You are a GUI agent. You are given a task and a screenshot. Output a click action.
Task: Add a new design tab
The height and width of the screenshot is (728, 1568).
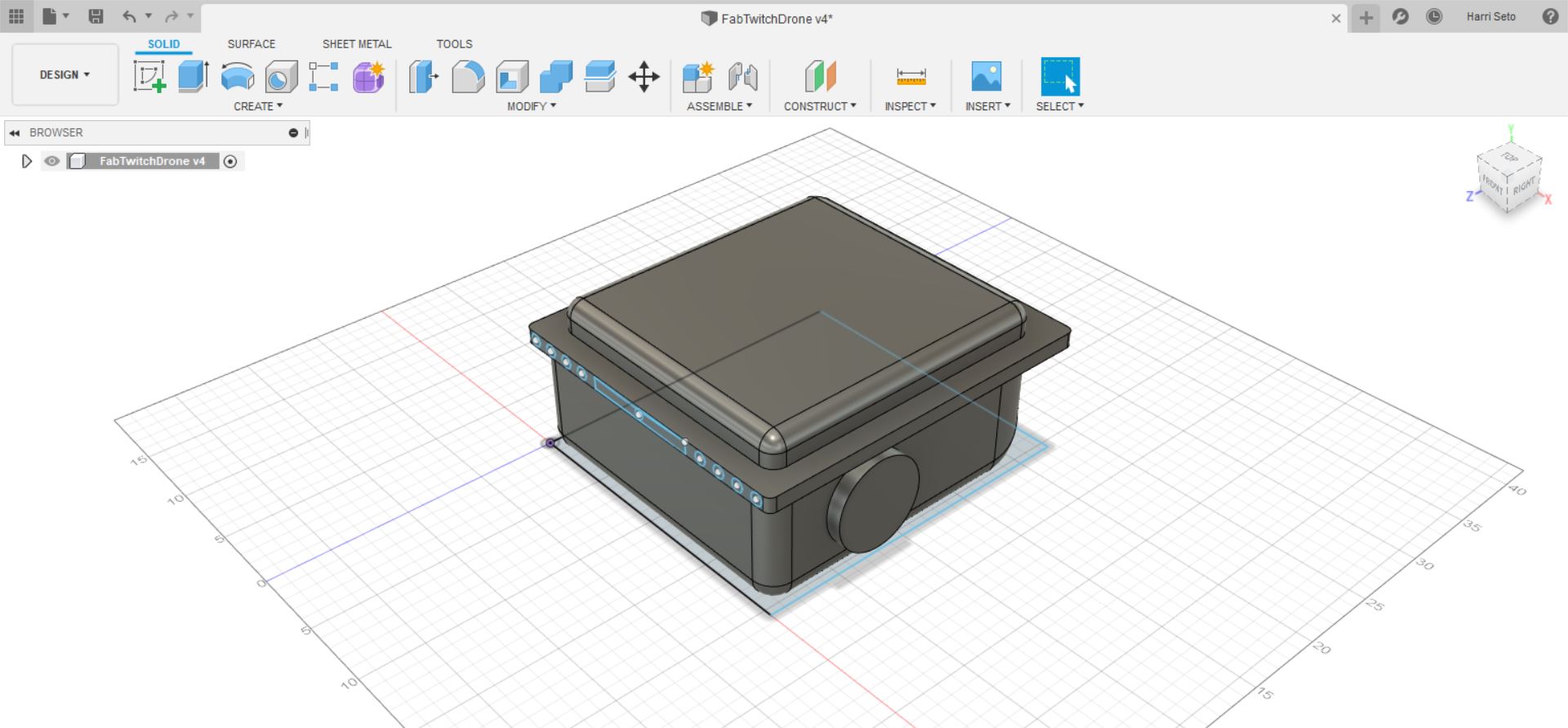1366,17
